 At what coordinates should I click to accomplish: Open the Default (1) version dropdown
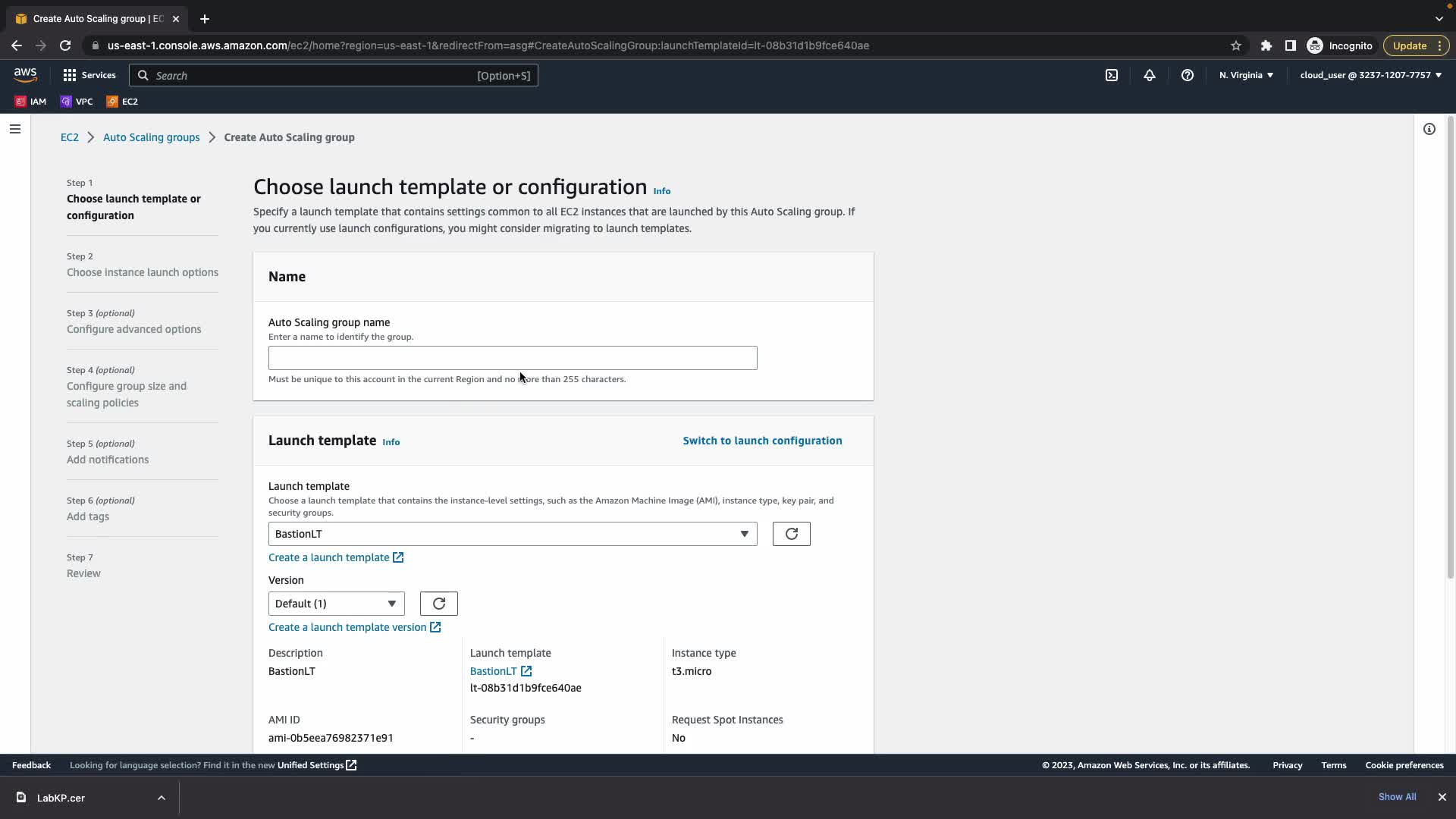pos(336,604)
